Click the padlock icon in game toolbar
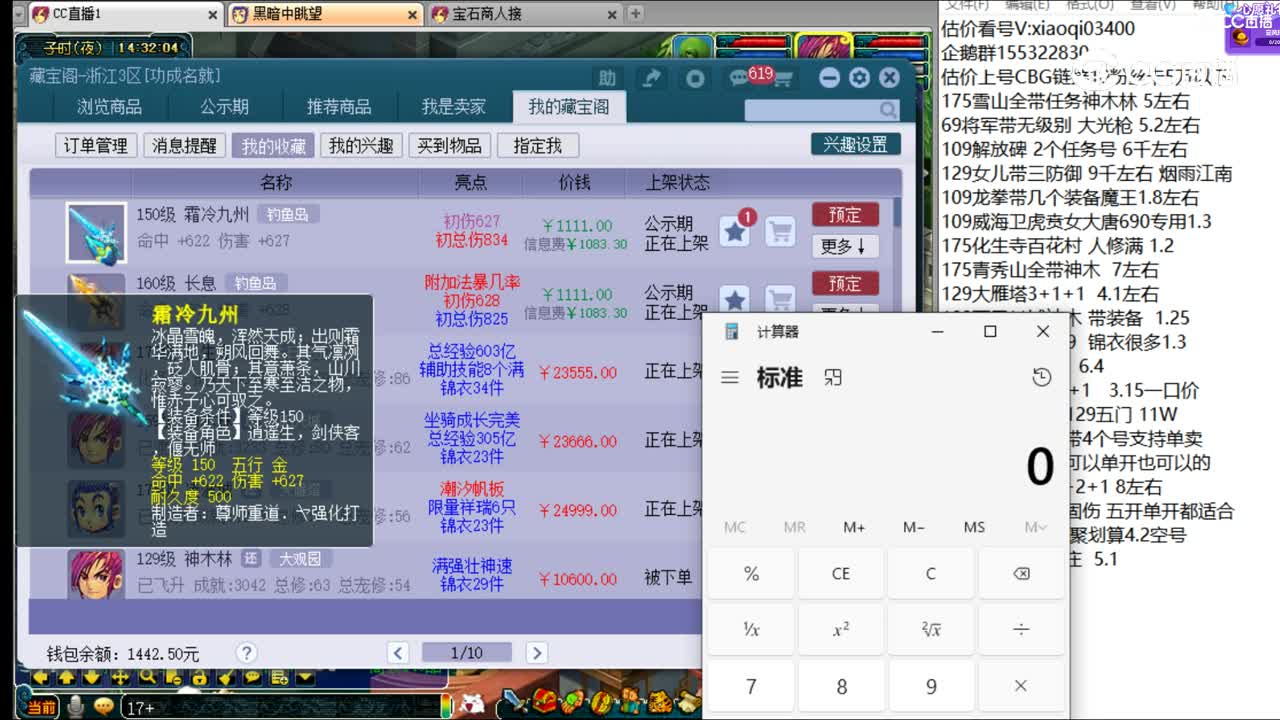 point(199,677)
